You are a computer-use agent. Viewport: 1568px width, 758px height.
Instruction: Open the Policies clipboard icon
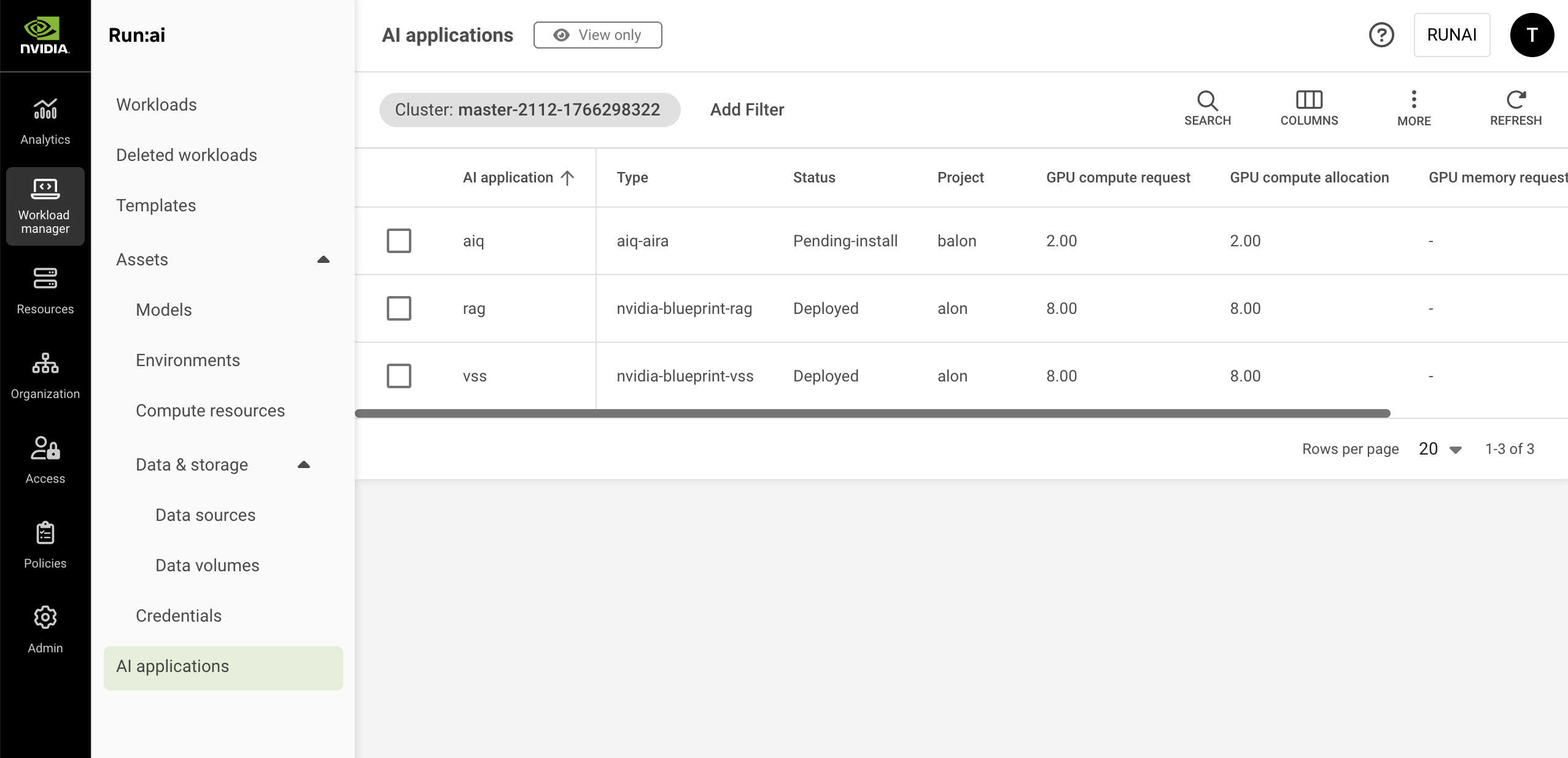(45, 533)
